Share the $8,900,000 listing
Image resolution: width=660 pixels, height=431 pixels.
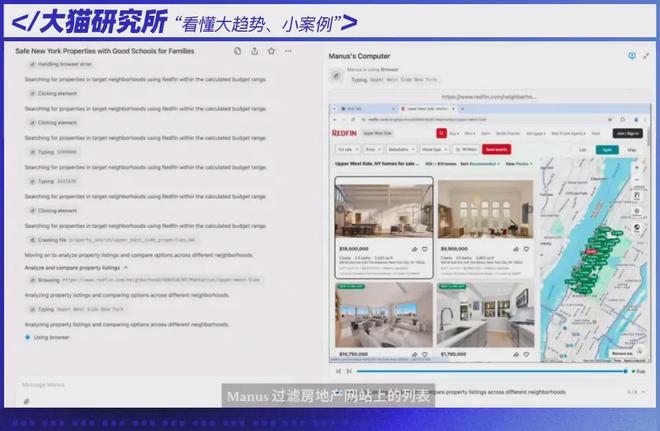516,249
